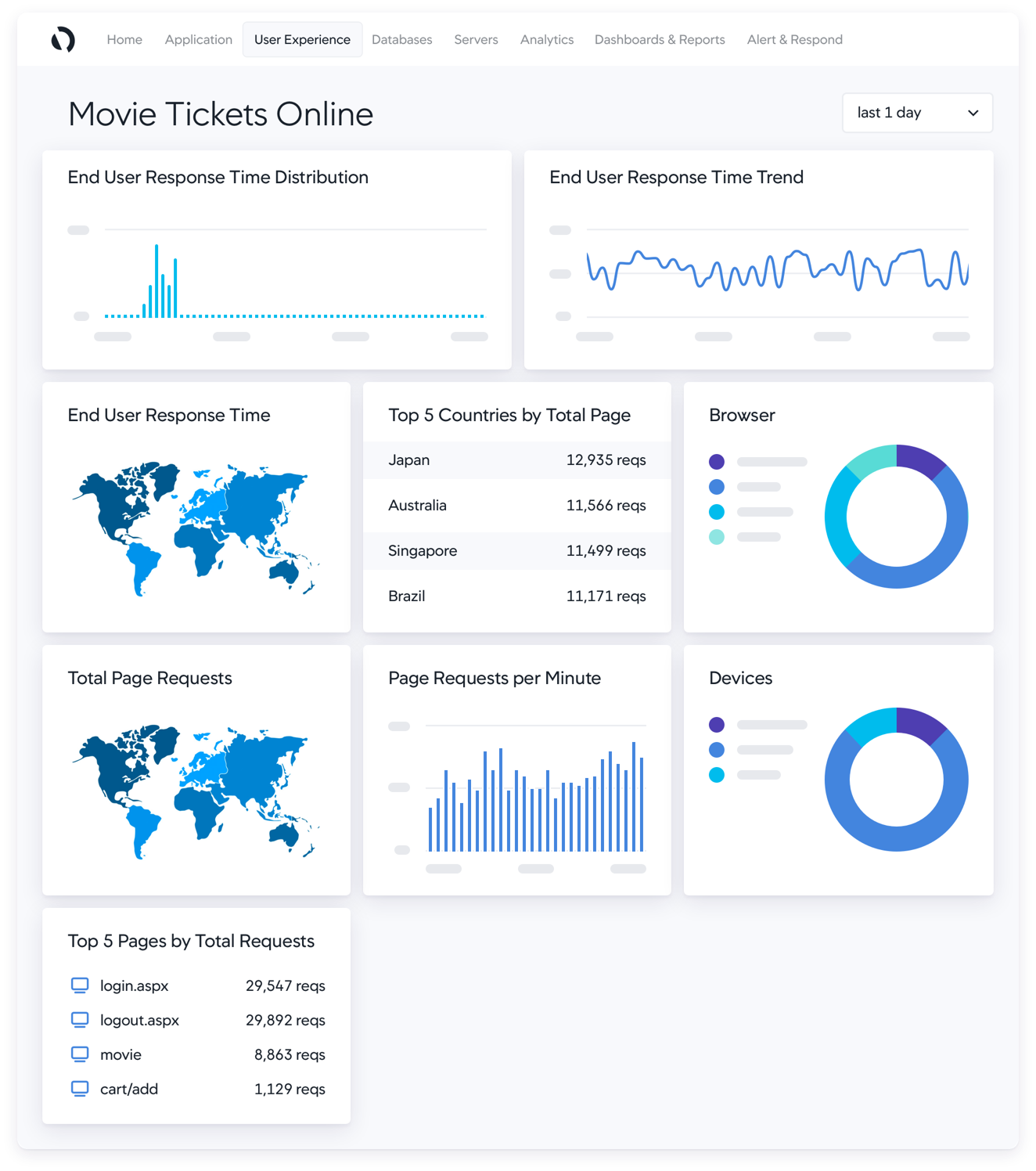The image size is (1036, 1171).
Task: Click the 1,129 reqs value
Action: pos(290,1089)
